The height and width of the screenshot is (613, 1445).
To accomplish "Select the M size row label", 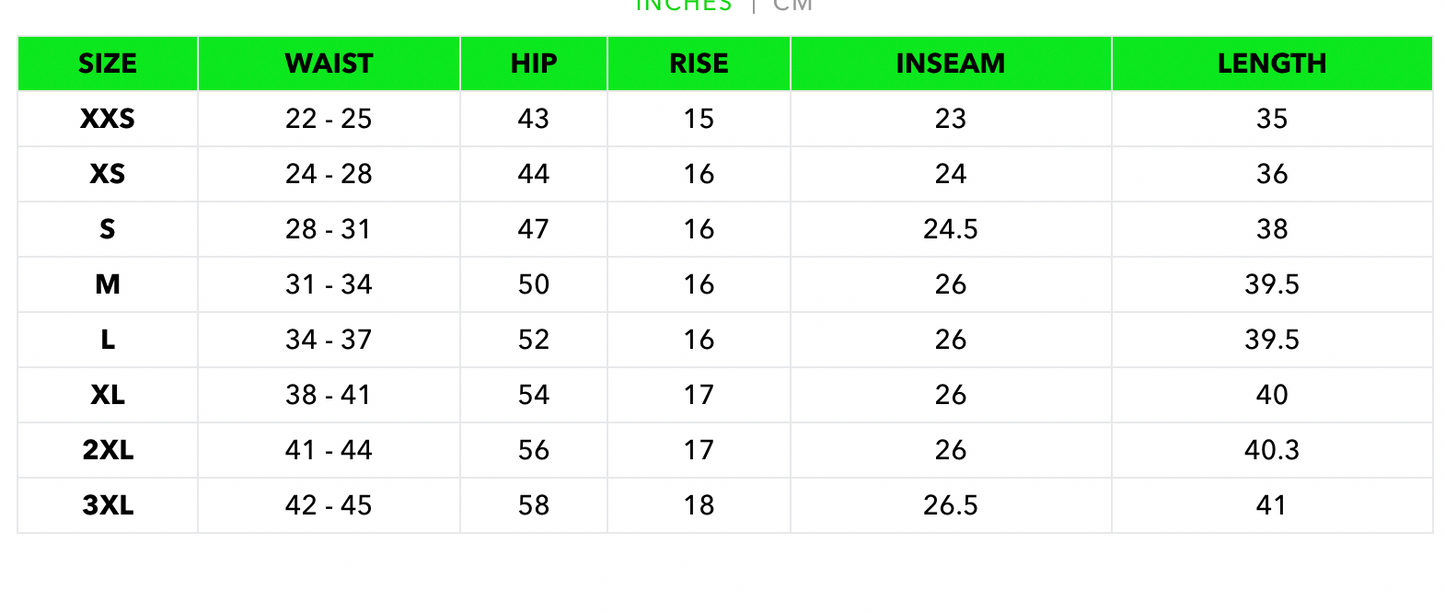I will pyautogui.click(x=107, y=285).
